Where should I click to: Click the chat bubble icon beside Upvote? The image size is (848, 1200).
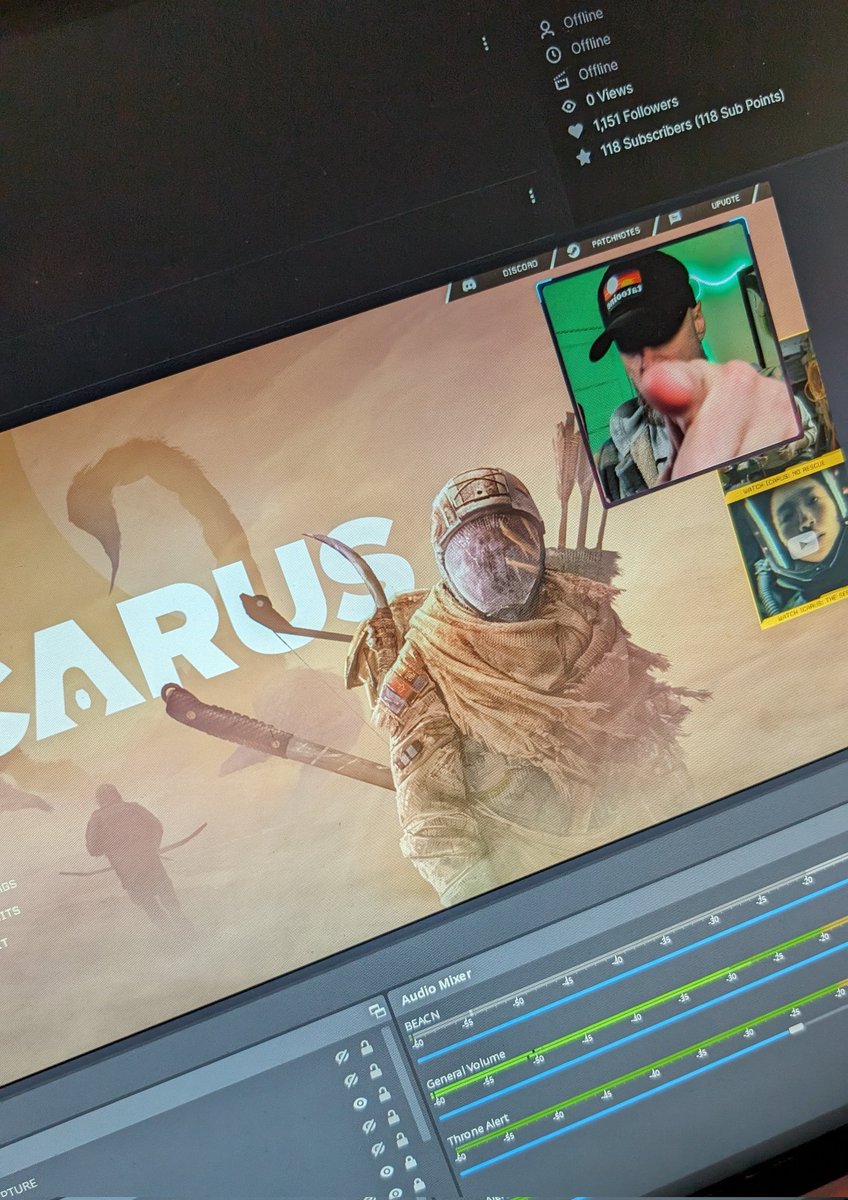tap(675, 216)
